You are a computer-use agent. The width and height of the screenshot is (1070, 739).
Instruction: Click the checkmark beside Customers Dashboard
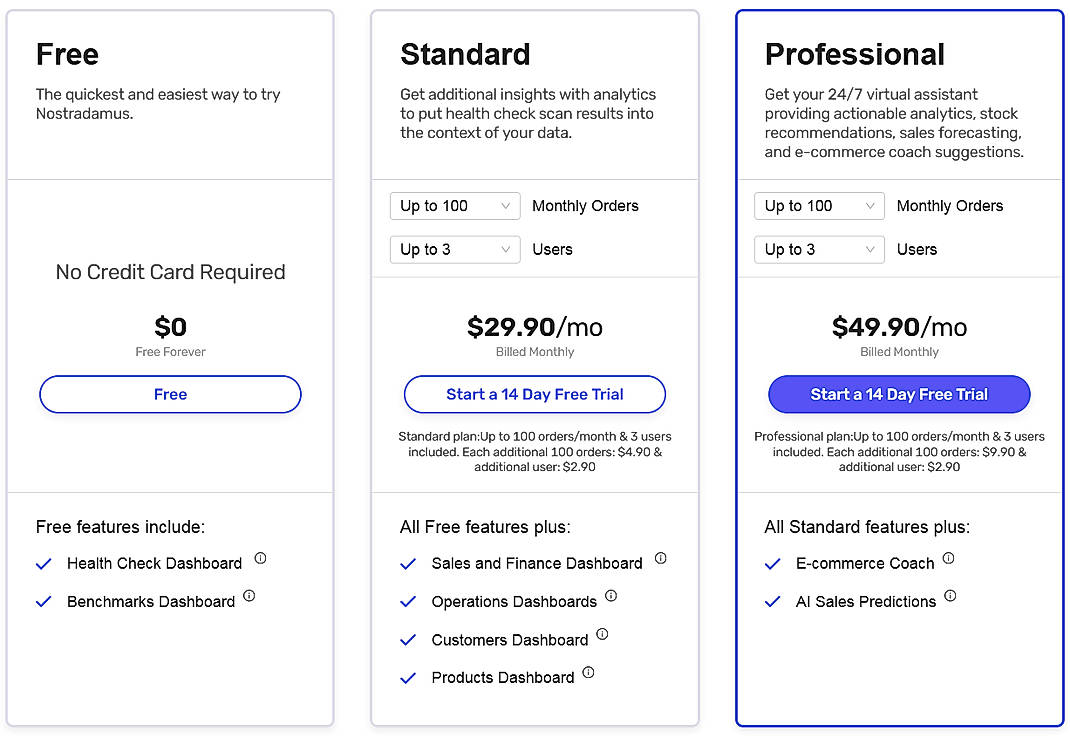coord(408,640)
